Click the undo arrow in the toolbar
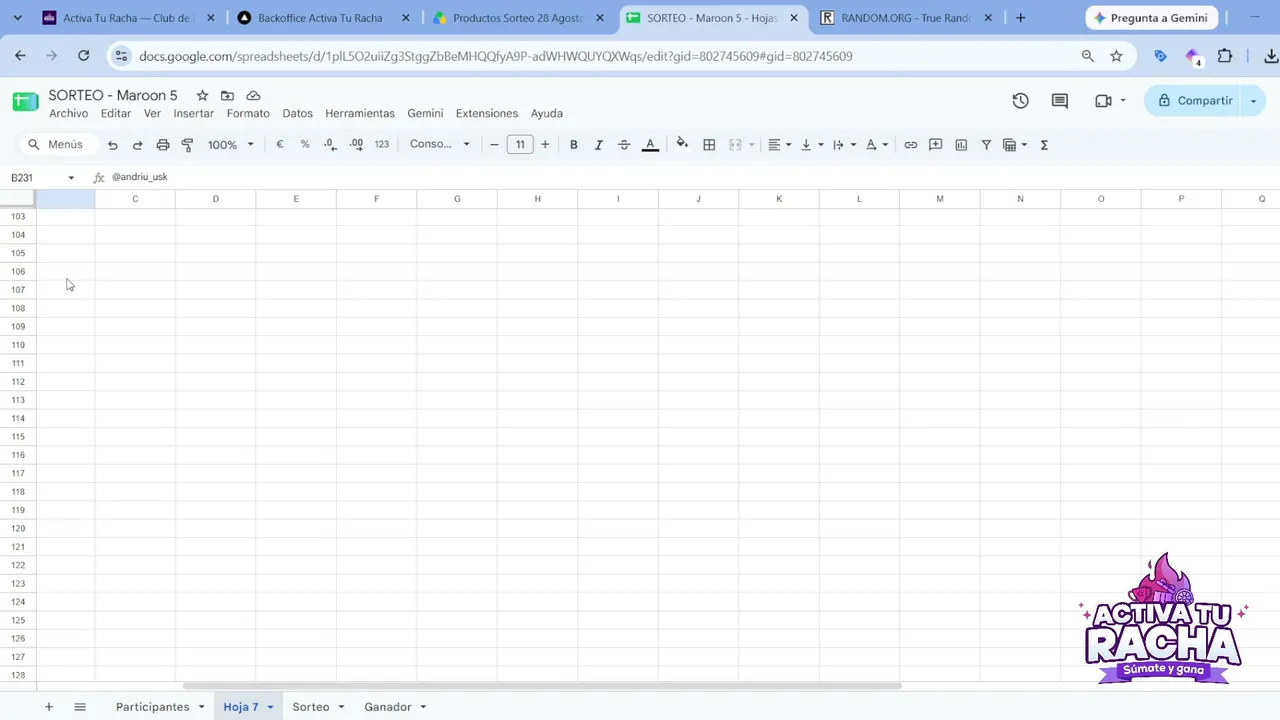 coord(113,145)
